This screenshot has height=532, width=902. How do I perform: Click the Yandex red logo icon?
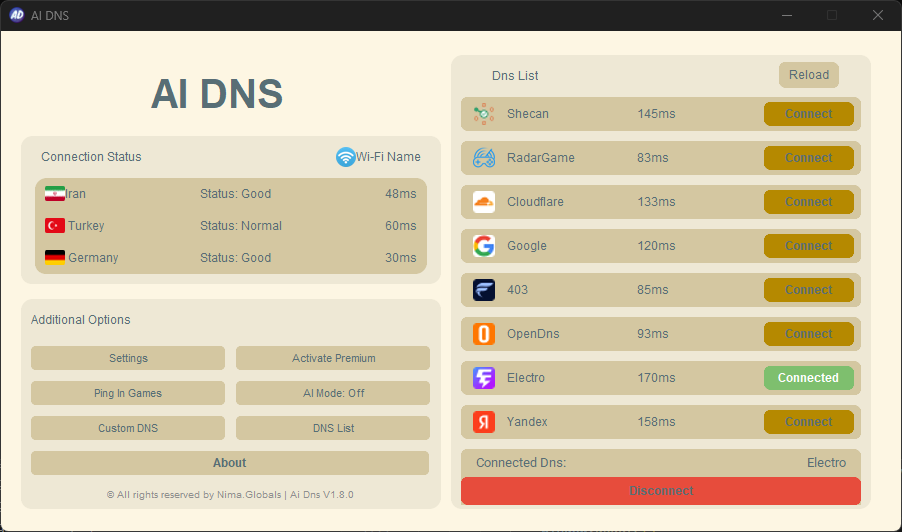484,422
